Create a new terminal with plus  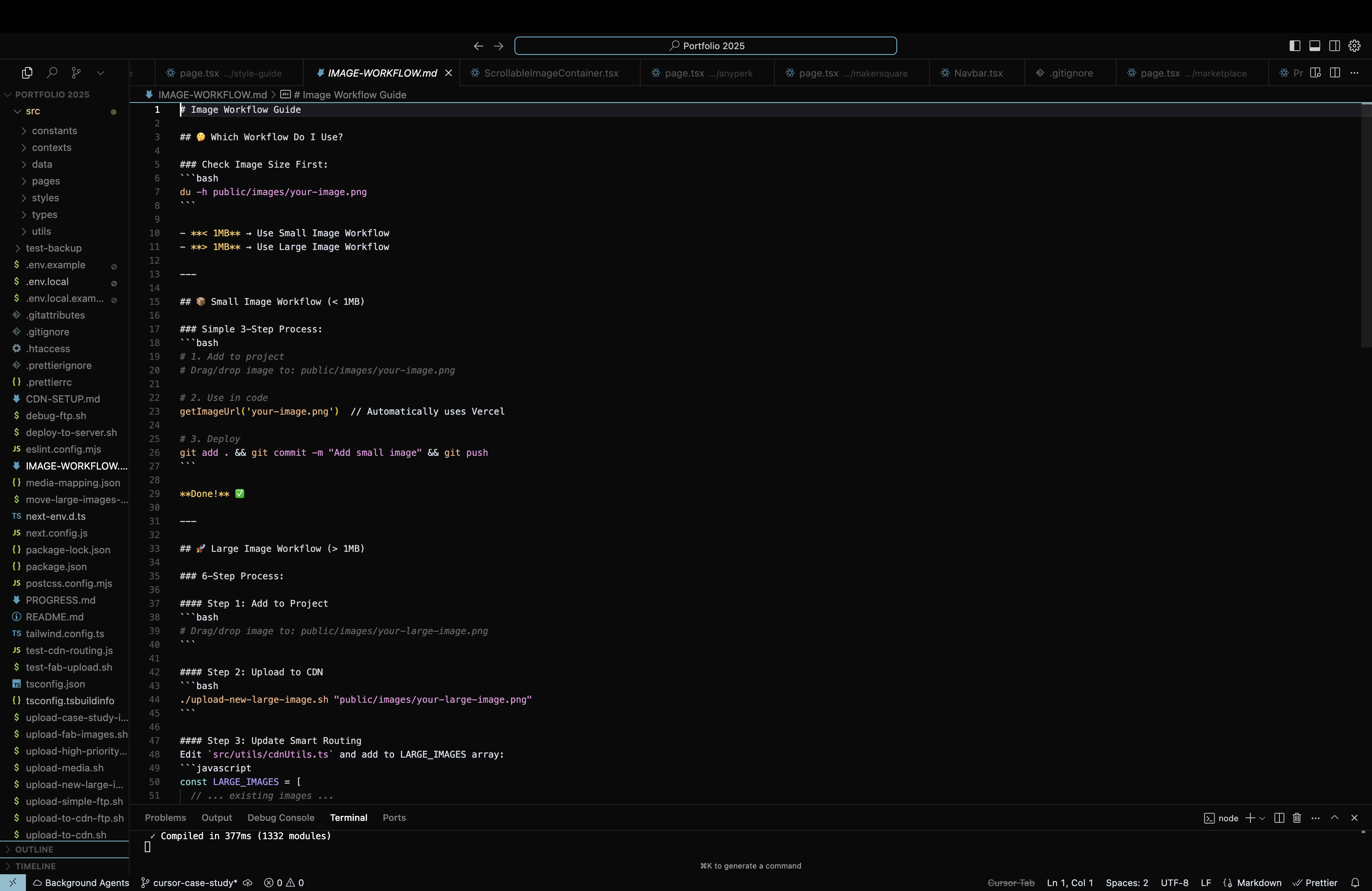pos(1250,818)
